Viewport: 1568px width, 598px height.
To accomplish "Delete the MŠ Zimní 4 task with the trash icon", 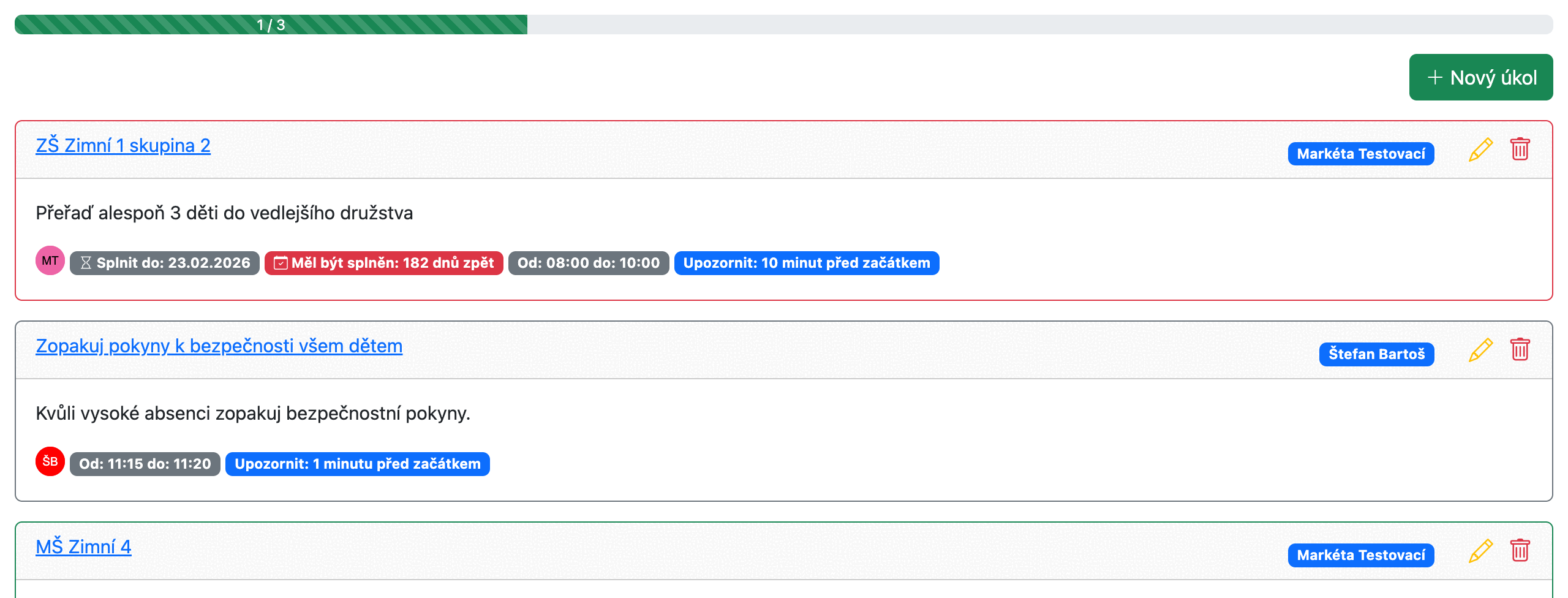I will click(x=1520, y=550).
